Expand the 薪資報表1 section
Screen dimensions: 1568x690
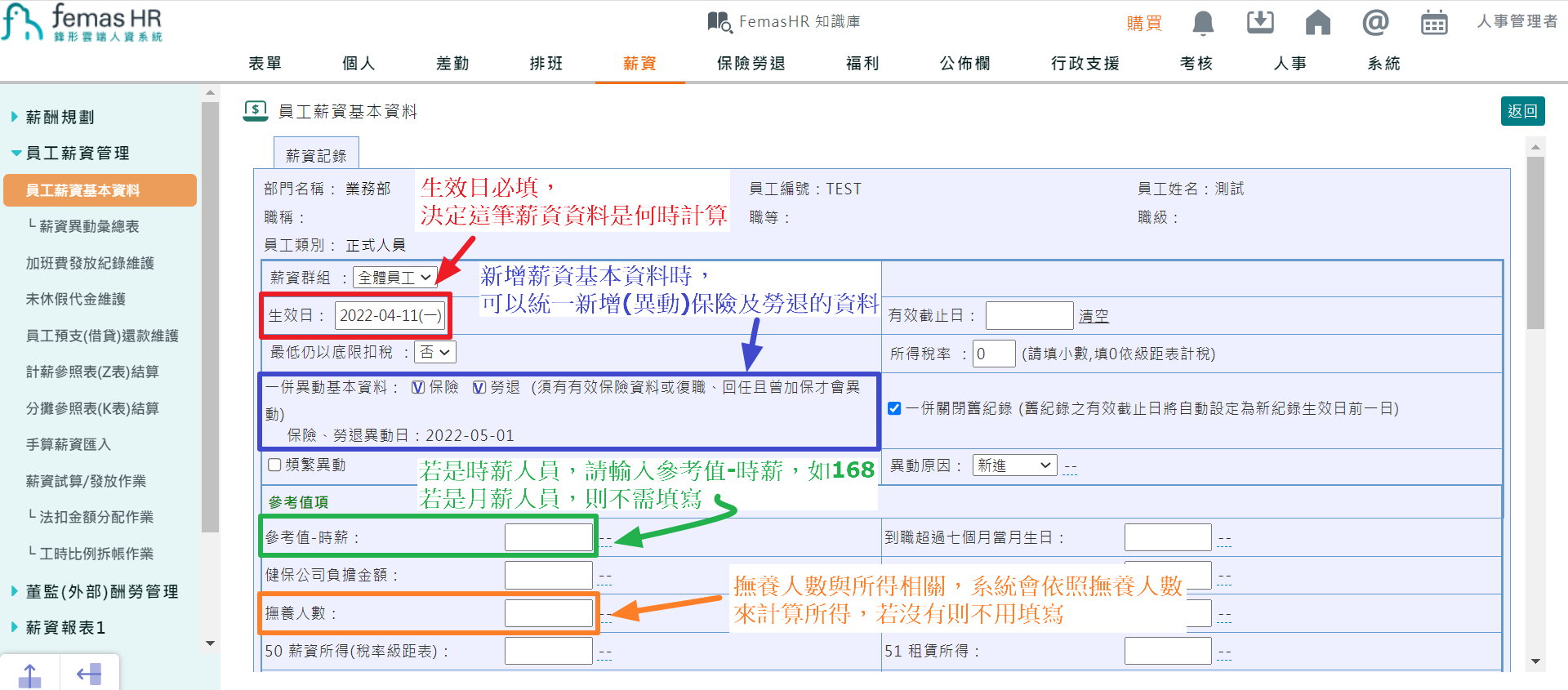coord(65,627)
